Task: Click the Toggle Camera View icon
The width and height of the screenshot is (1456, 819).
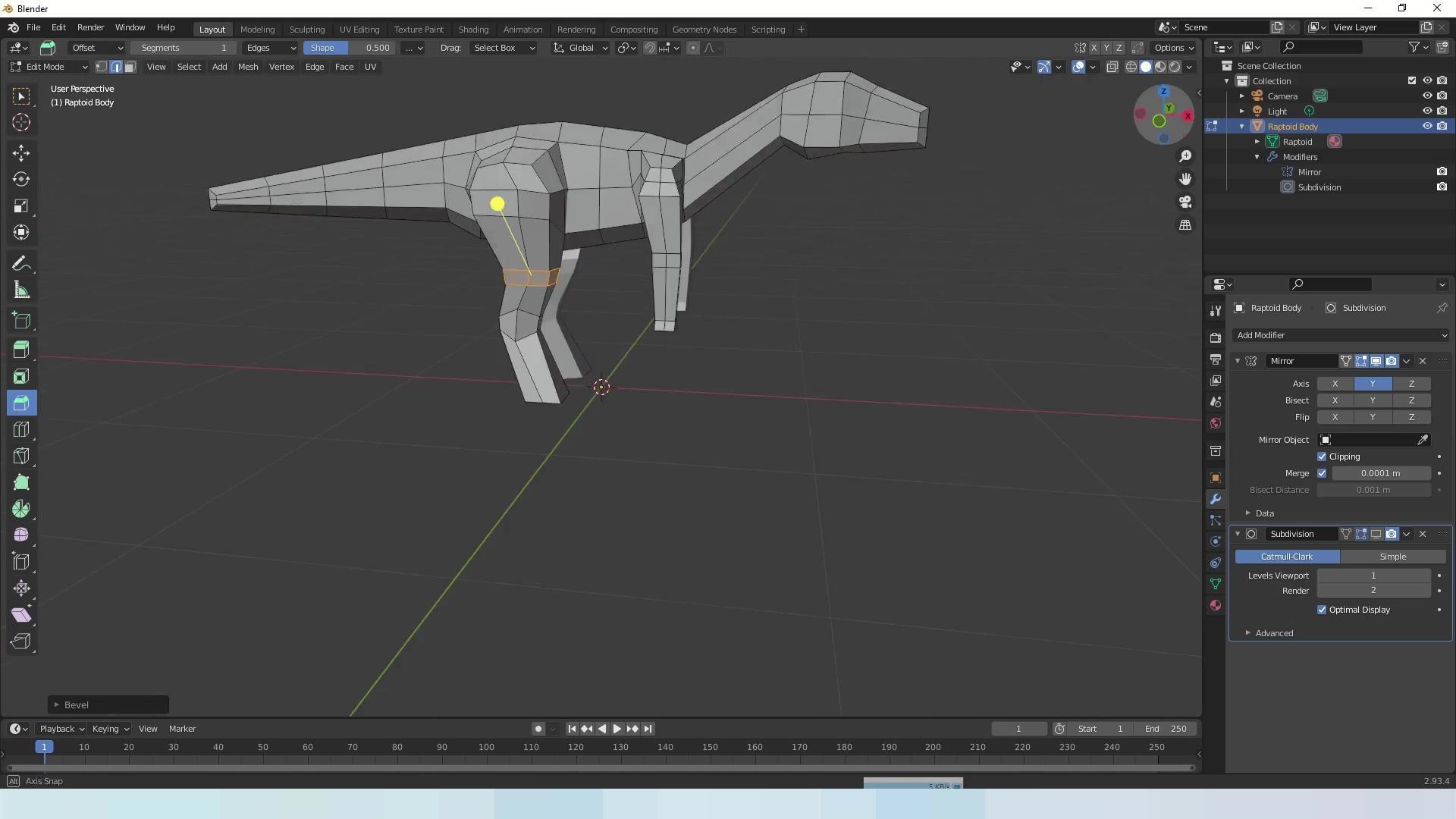Action: (1185, 202)
